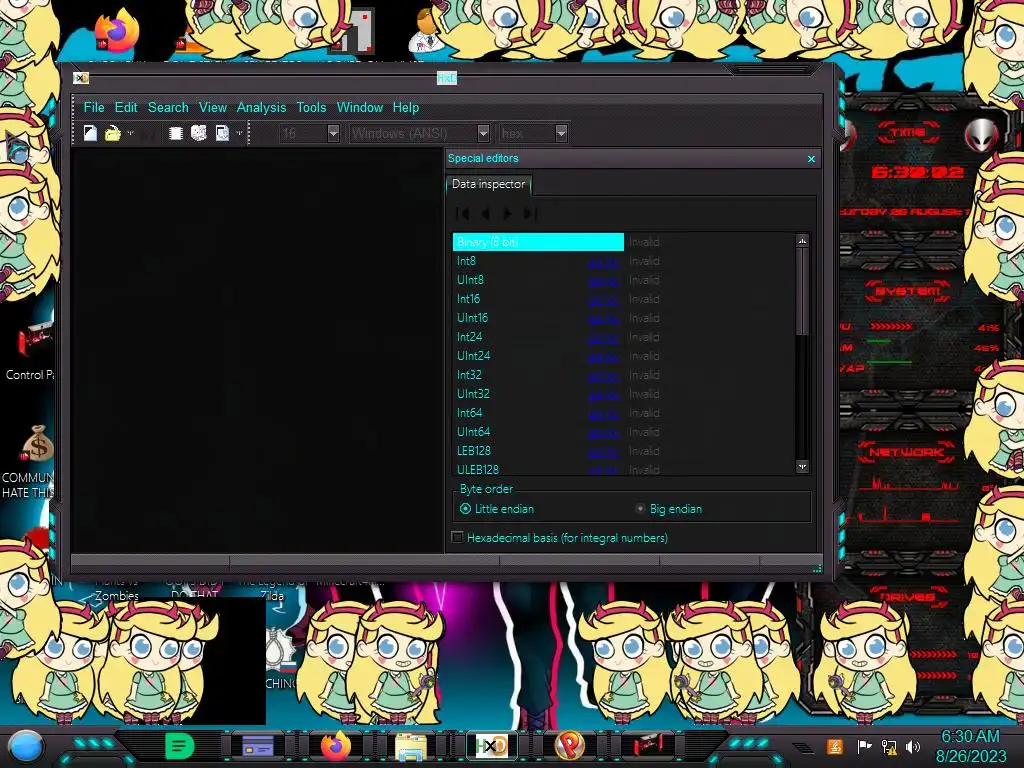
Task: Expand the Open file recent files arrow
Action: pos(130,133)
